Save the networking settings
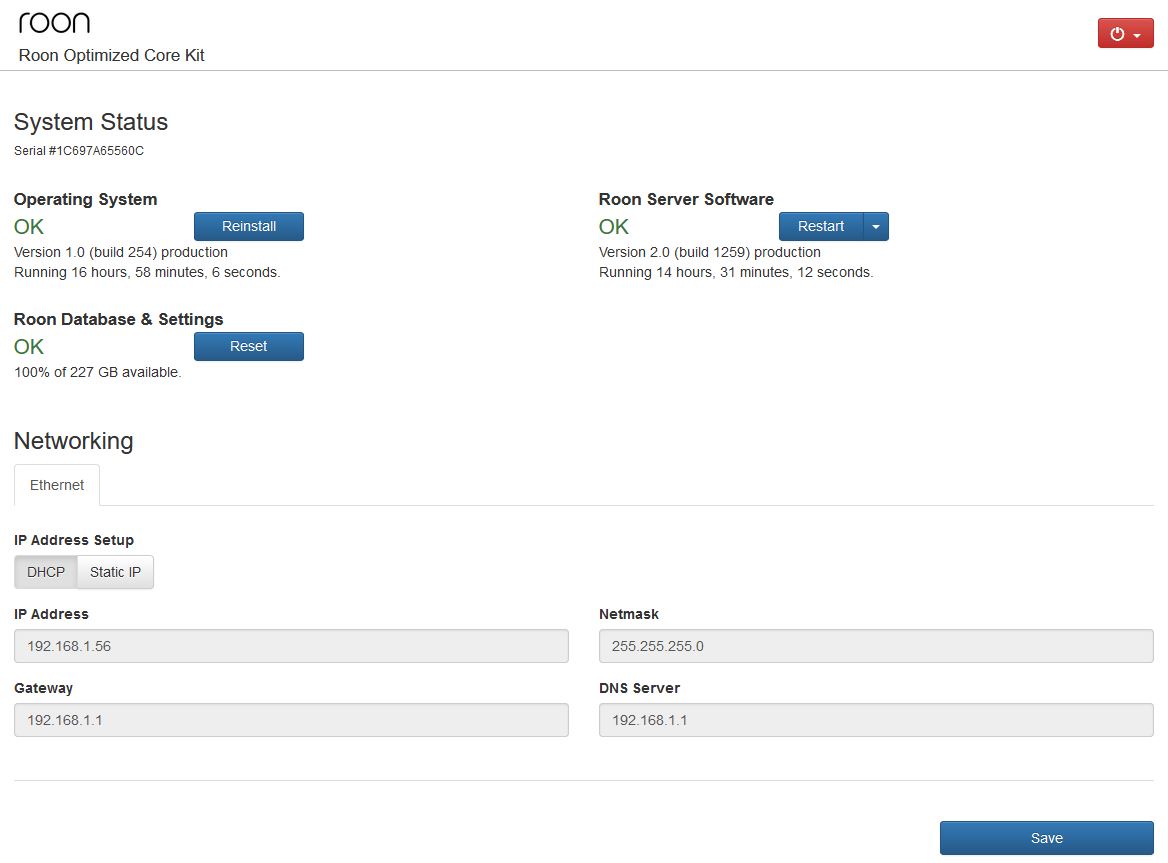Viewport: 1168px width, 863px height. point(1046,838)
